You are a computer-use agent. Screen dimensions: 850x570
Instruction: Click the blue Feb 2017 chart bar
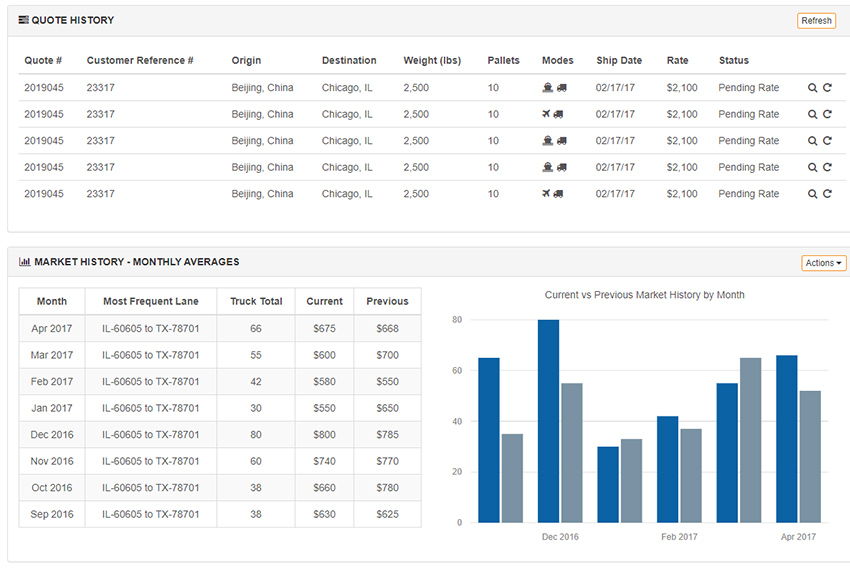[667, 469]
